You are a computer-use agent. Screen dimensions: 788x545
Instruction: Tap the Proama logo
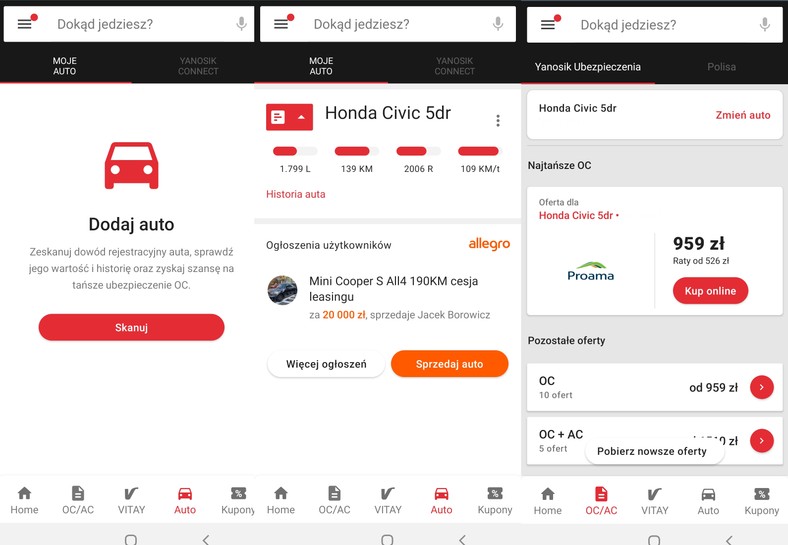(590, 271)
